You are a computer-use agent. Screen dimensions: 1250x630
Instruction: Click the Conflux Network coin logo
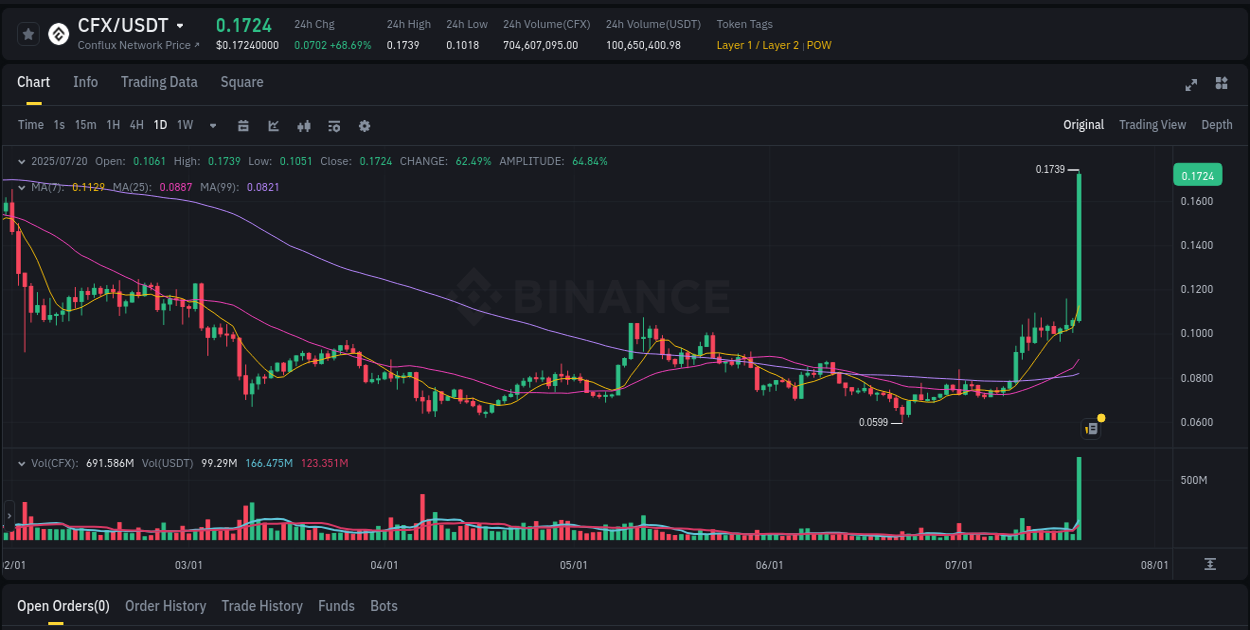(57, 33)
